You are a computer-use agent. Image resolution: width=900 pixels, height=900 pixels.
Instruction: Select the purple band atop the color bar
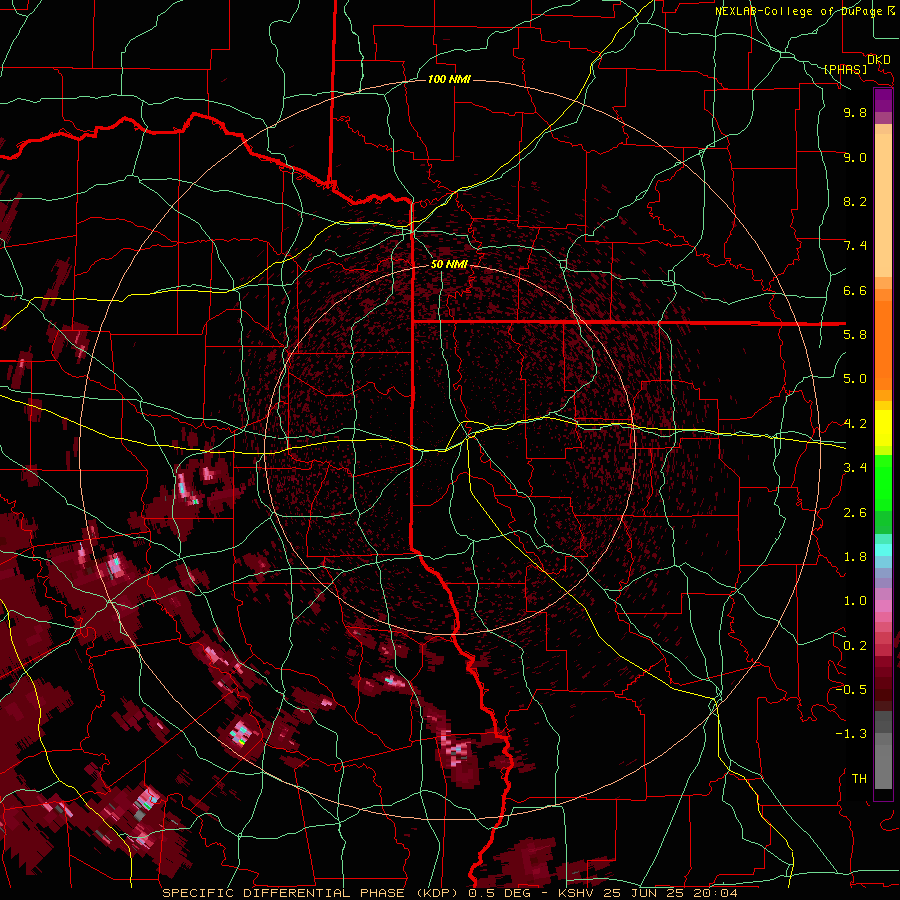click(x=883, y=100)
